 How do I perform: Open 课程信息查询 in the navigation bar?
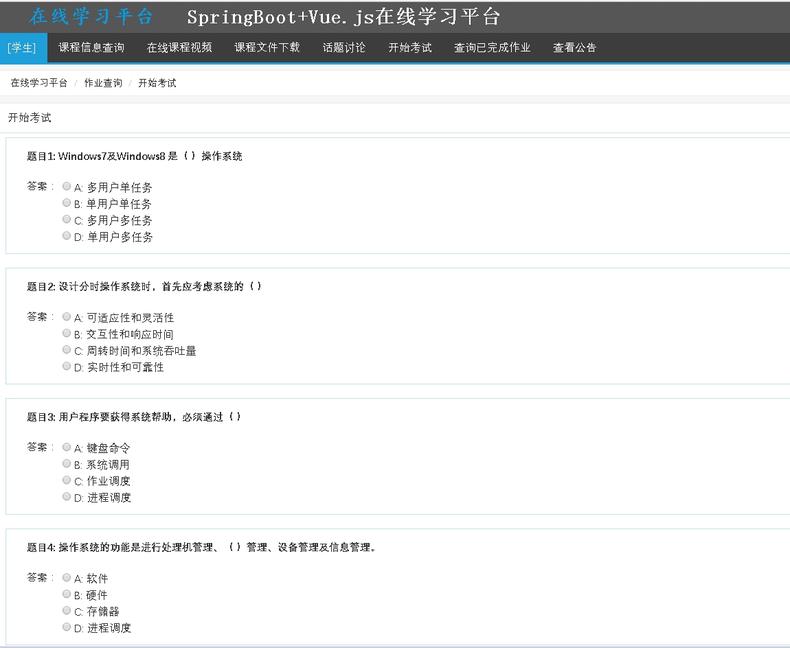pos(91,47)
